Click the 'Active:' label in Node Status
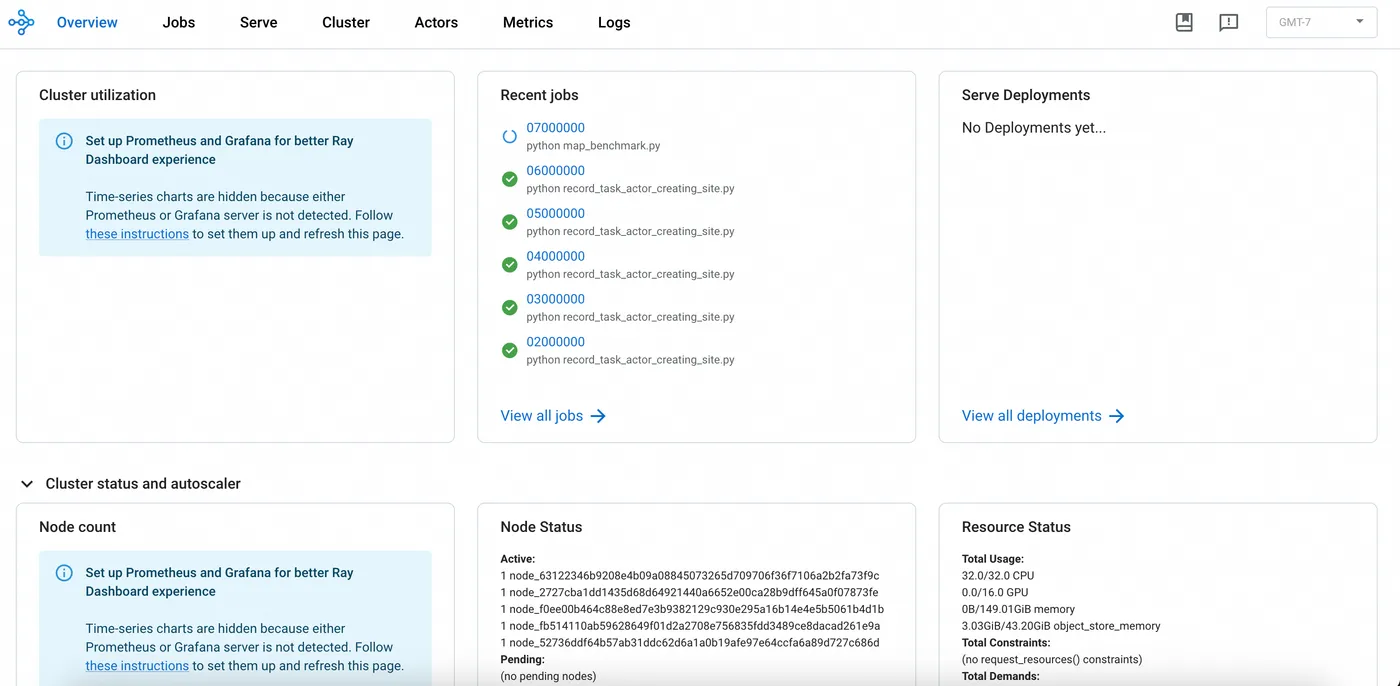Image resolution: width=1400 pixels, height=686 pixels. point(518,559)
